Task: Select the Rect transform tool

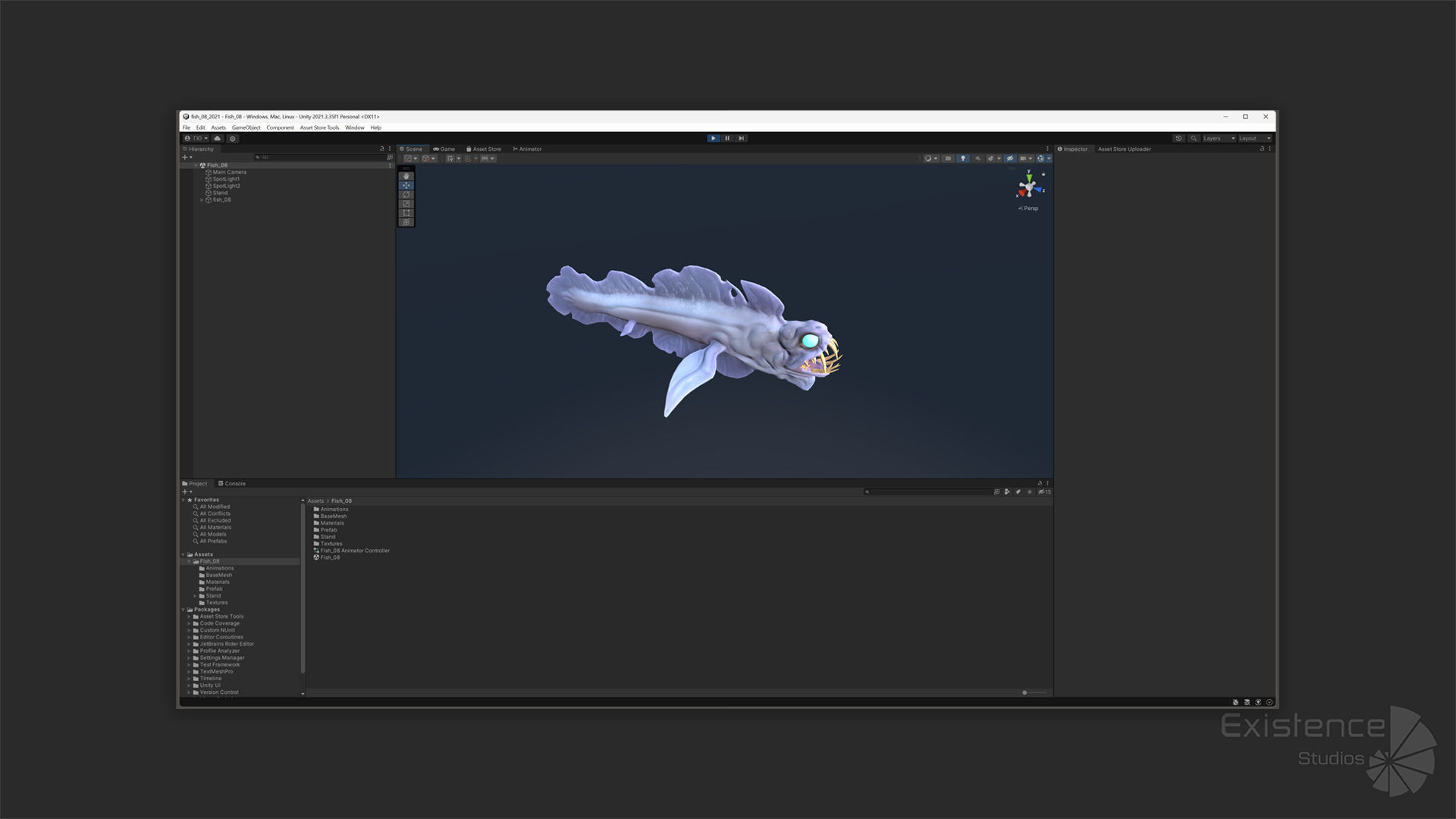Action: 406,212
